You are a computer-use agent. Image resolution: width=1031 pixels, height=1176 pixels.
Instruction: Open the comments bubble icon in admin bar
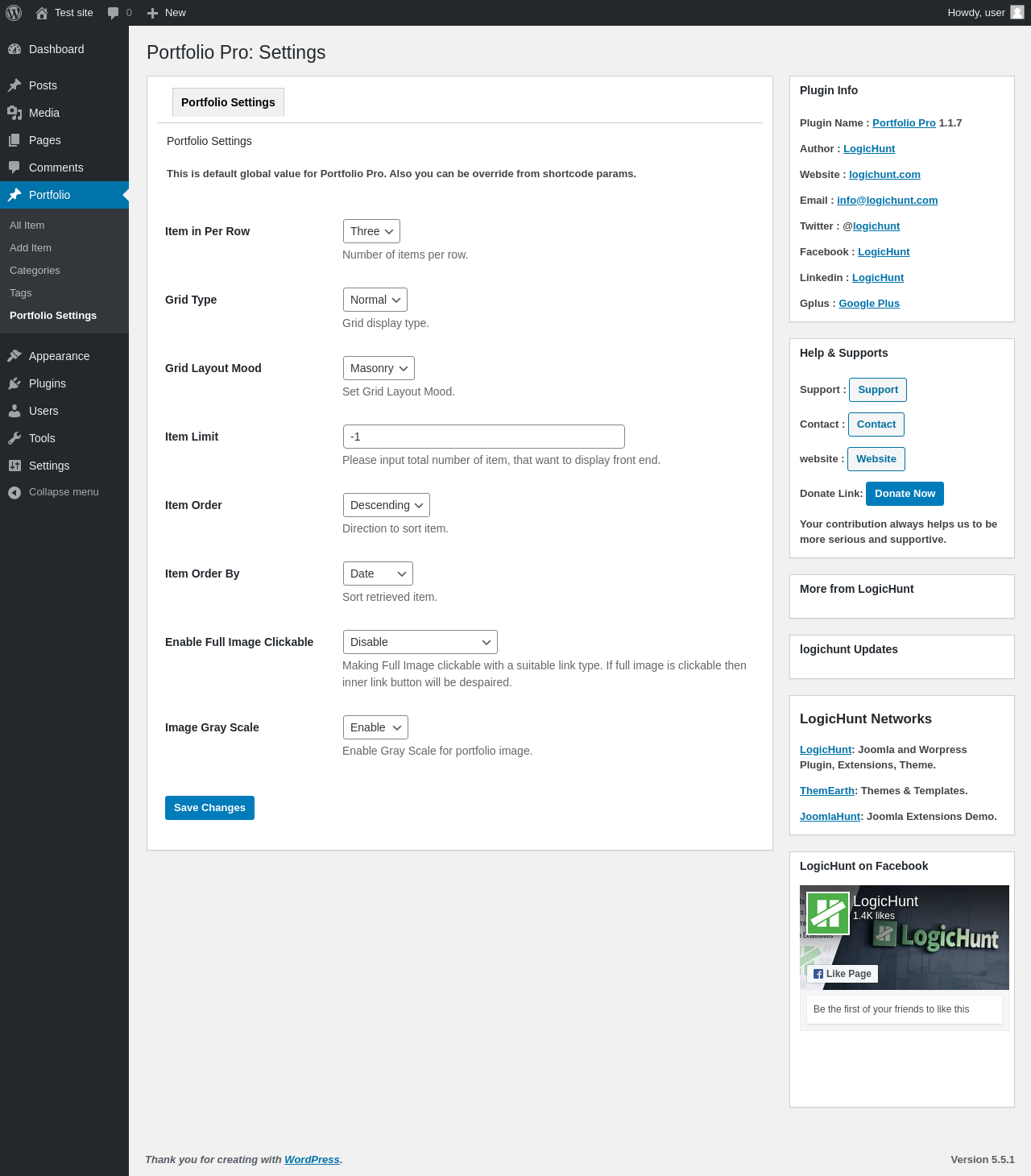coord(113,13)
